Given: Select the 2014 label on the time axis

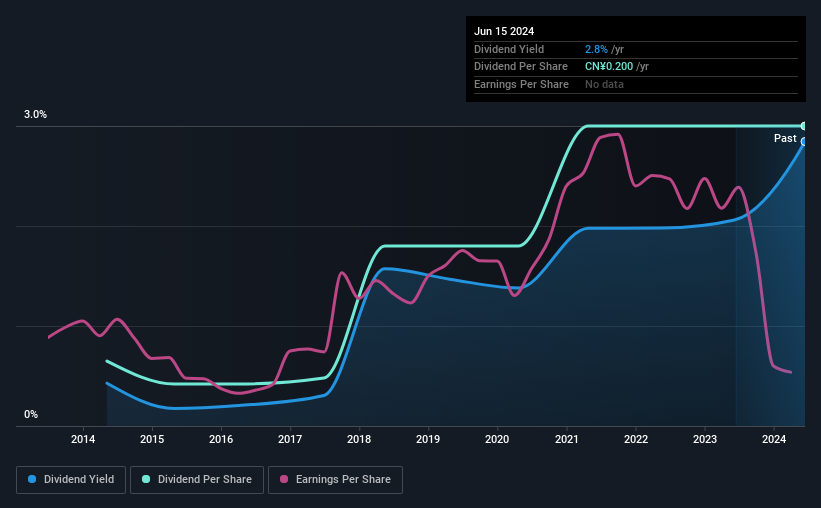Looking at the screenshot, I should 83,439.
